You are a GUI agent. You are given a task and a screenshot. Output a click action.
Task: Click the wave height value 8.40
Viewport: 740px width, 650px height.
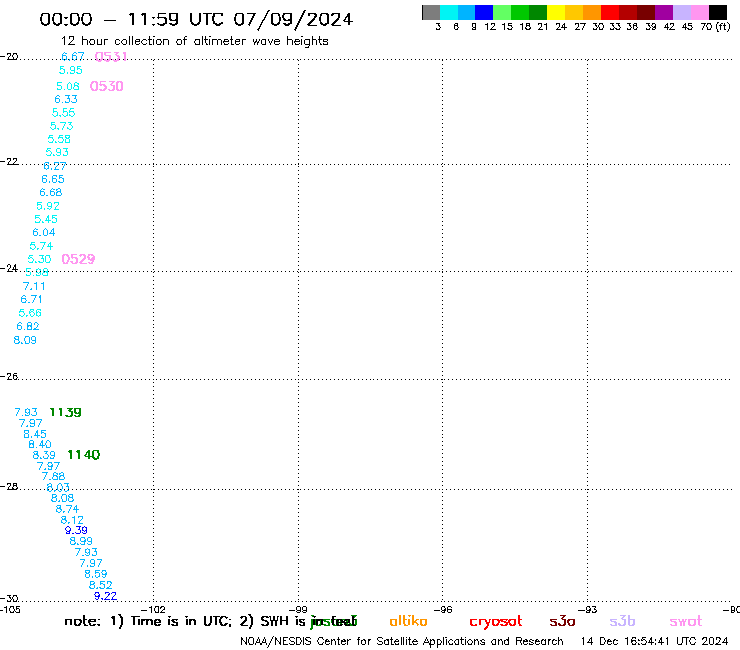click(x=40, y=444)
